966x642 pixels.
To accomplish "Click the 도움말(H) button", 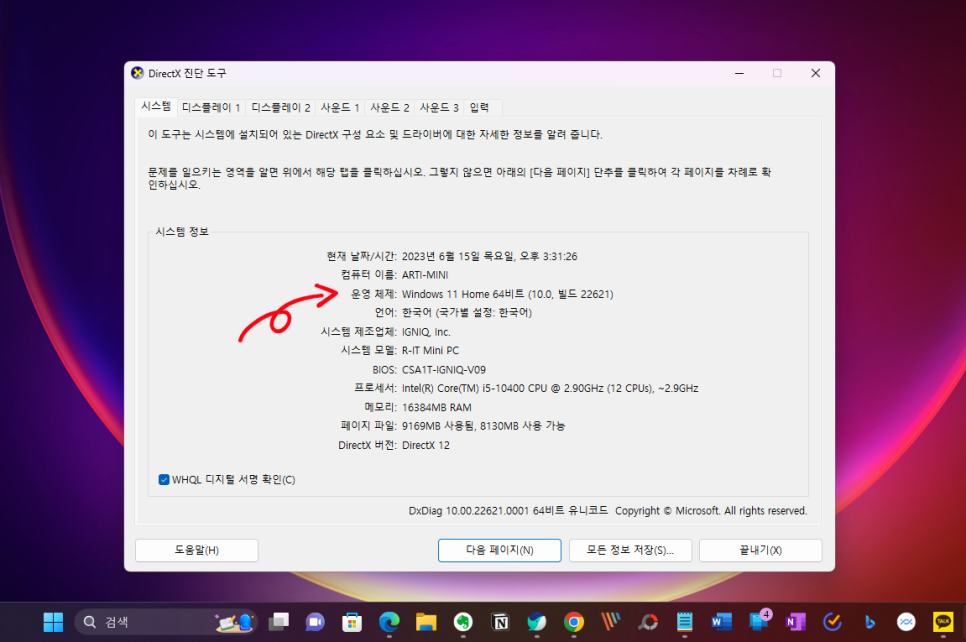I will 197,550.
